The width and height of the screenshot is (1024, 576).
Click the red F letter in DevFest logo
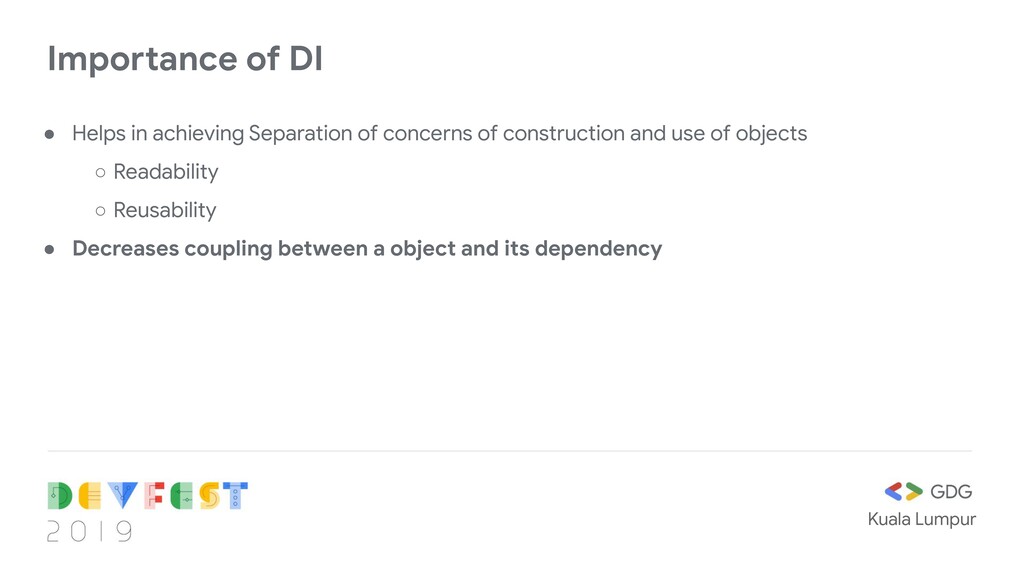pos(154,496)
